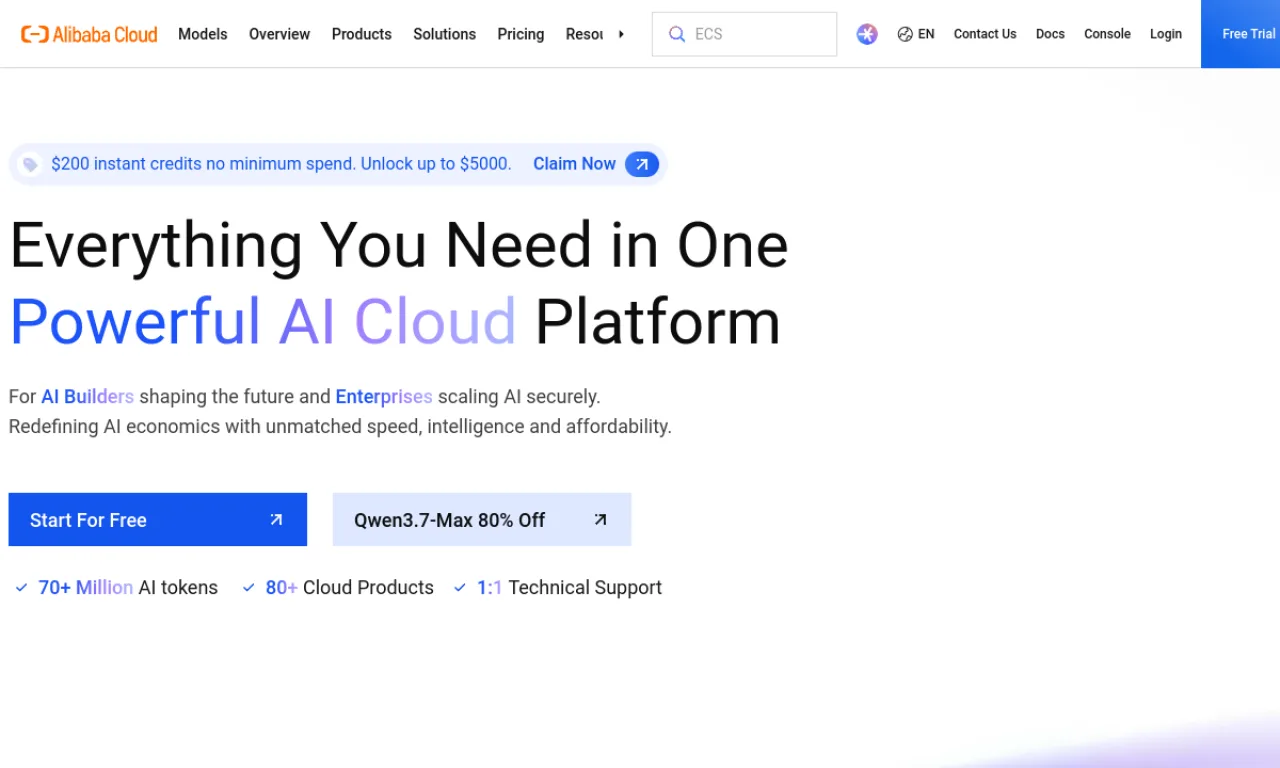Click the 80+ Cloud Products text
This screenshot has height=768, width=1280.
tap(350, 588)
